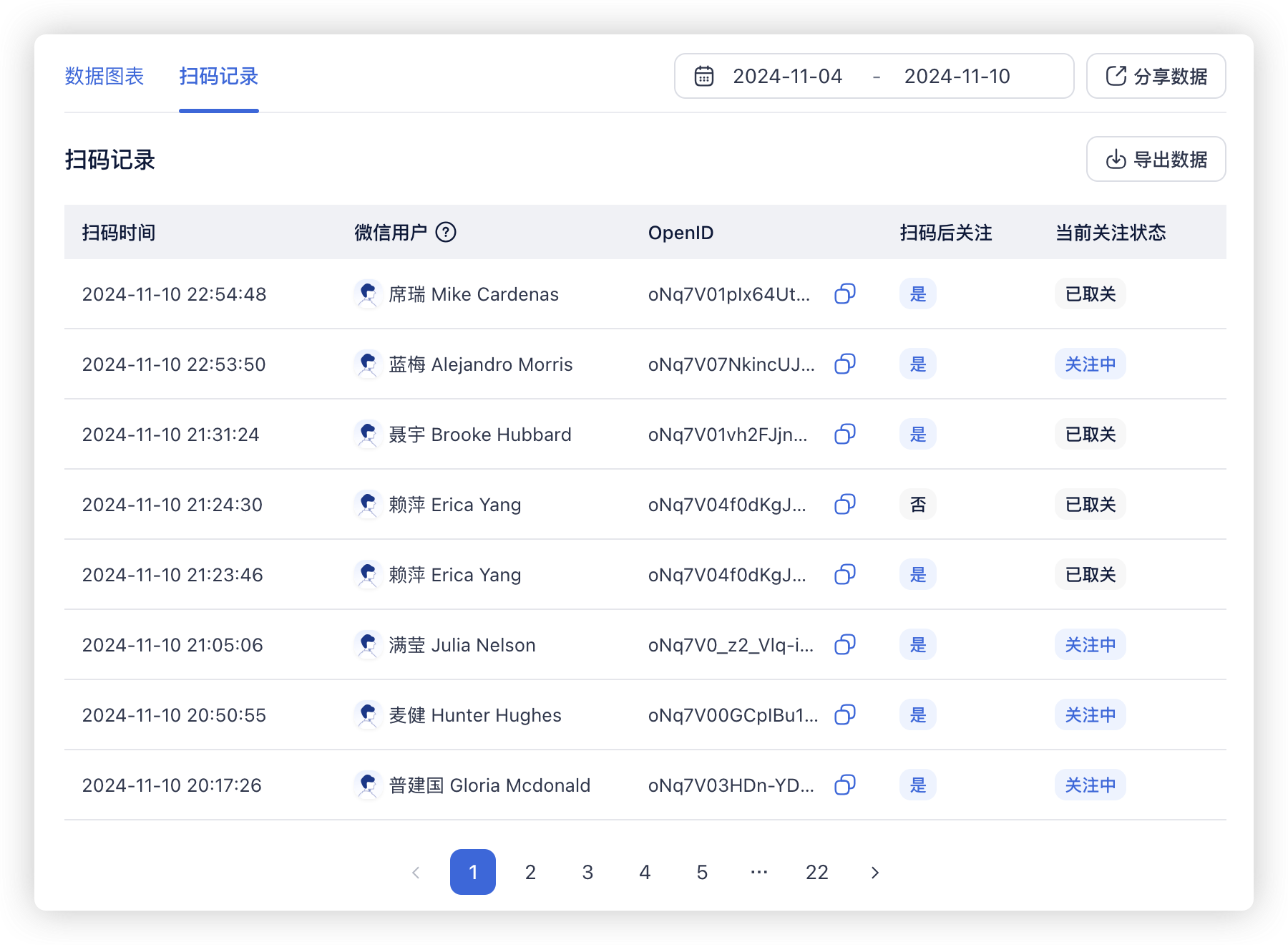Select page 1 in pagination
This screenshot has width=1288, height=945.
(x=473, y=872)
